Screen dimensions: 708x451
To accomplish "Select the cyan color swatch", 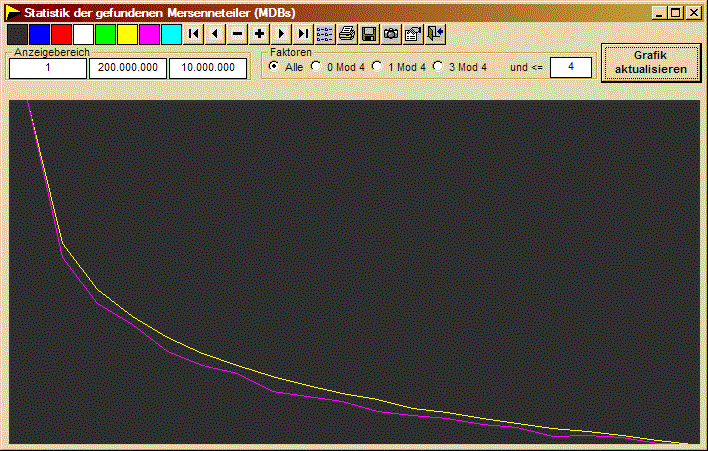I will pos(172,34).
